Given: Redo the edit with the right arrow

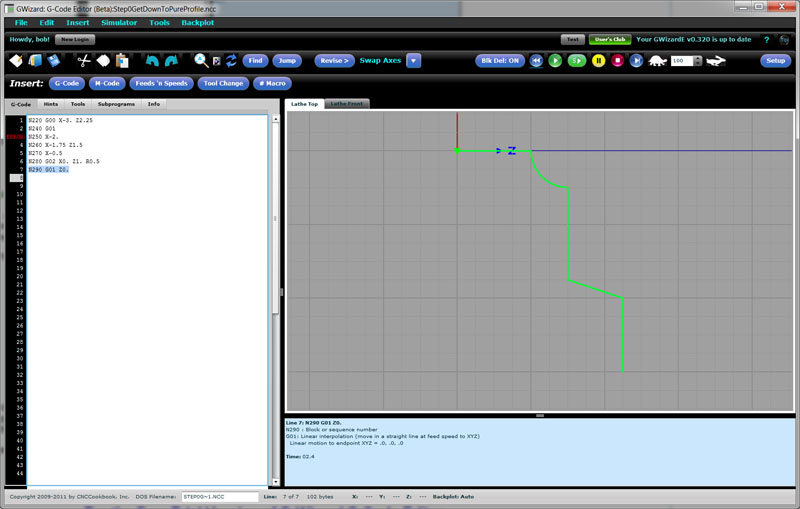Looking at the screenshot, I should click(171, 61).
